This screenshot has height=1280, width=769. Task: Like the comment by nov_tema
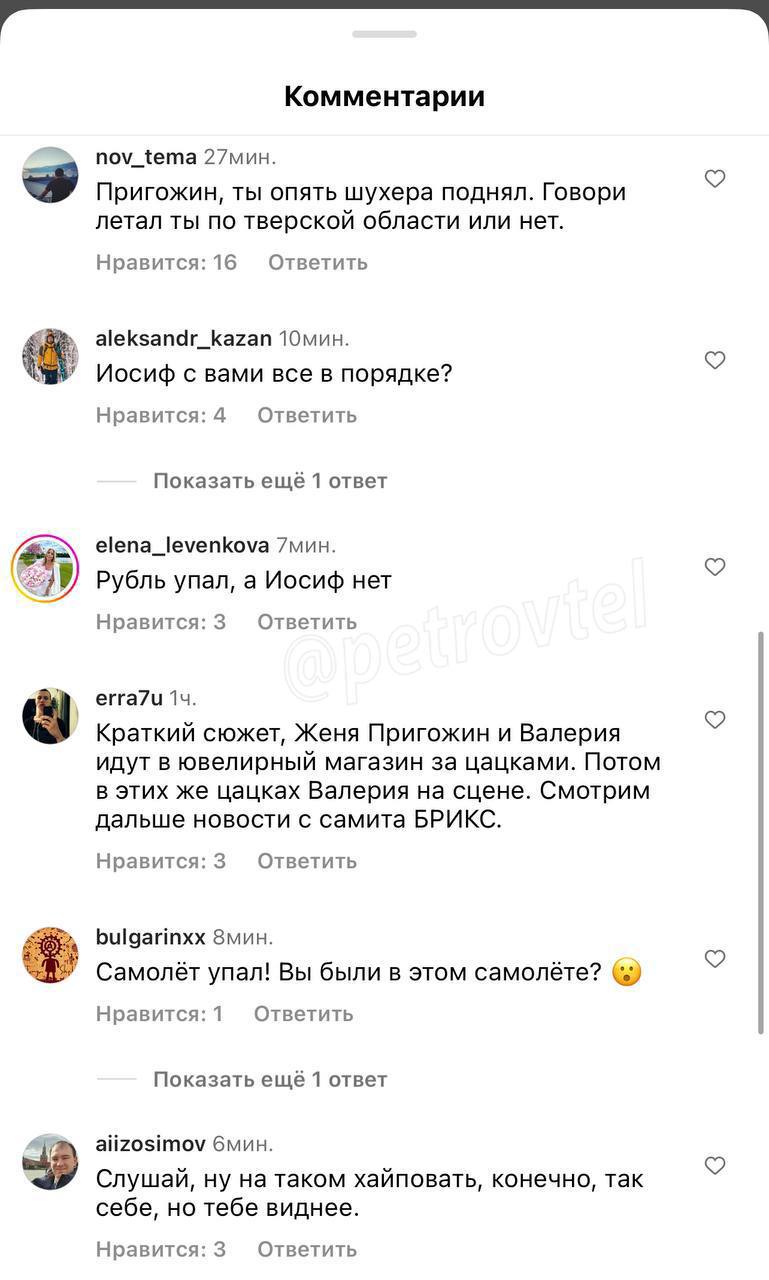[x=715, y=179]
